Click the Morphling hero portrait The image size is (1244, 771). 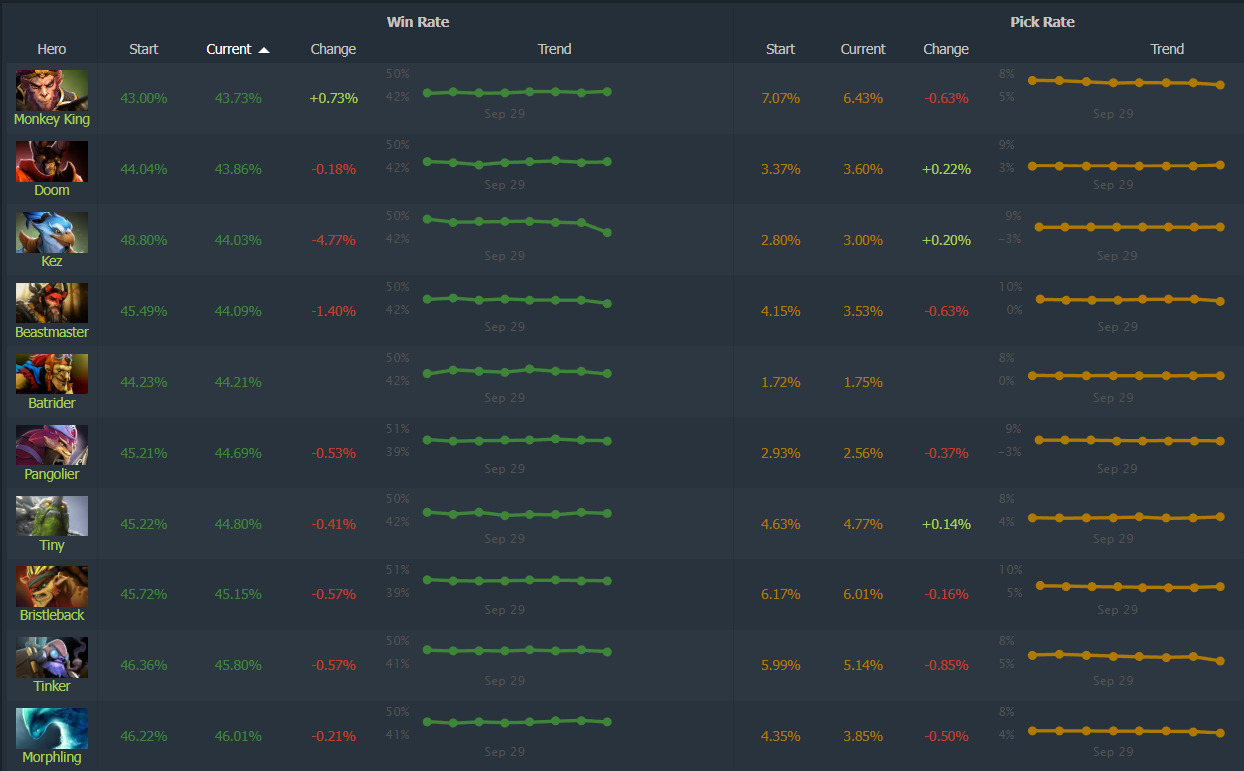click(x=52, y=728)
